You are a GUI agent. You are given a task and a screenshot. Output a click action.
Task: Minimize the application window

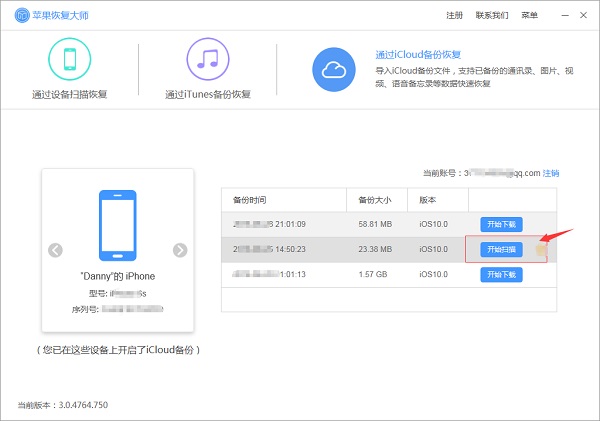click(563, 15)
